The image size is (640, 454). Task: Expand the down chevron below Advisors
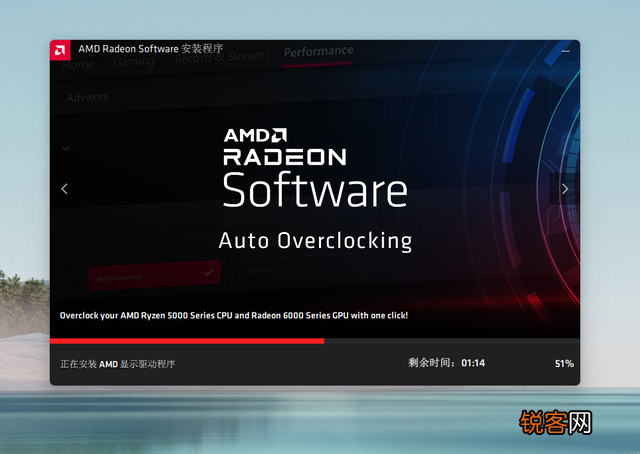(66, 148)
